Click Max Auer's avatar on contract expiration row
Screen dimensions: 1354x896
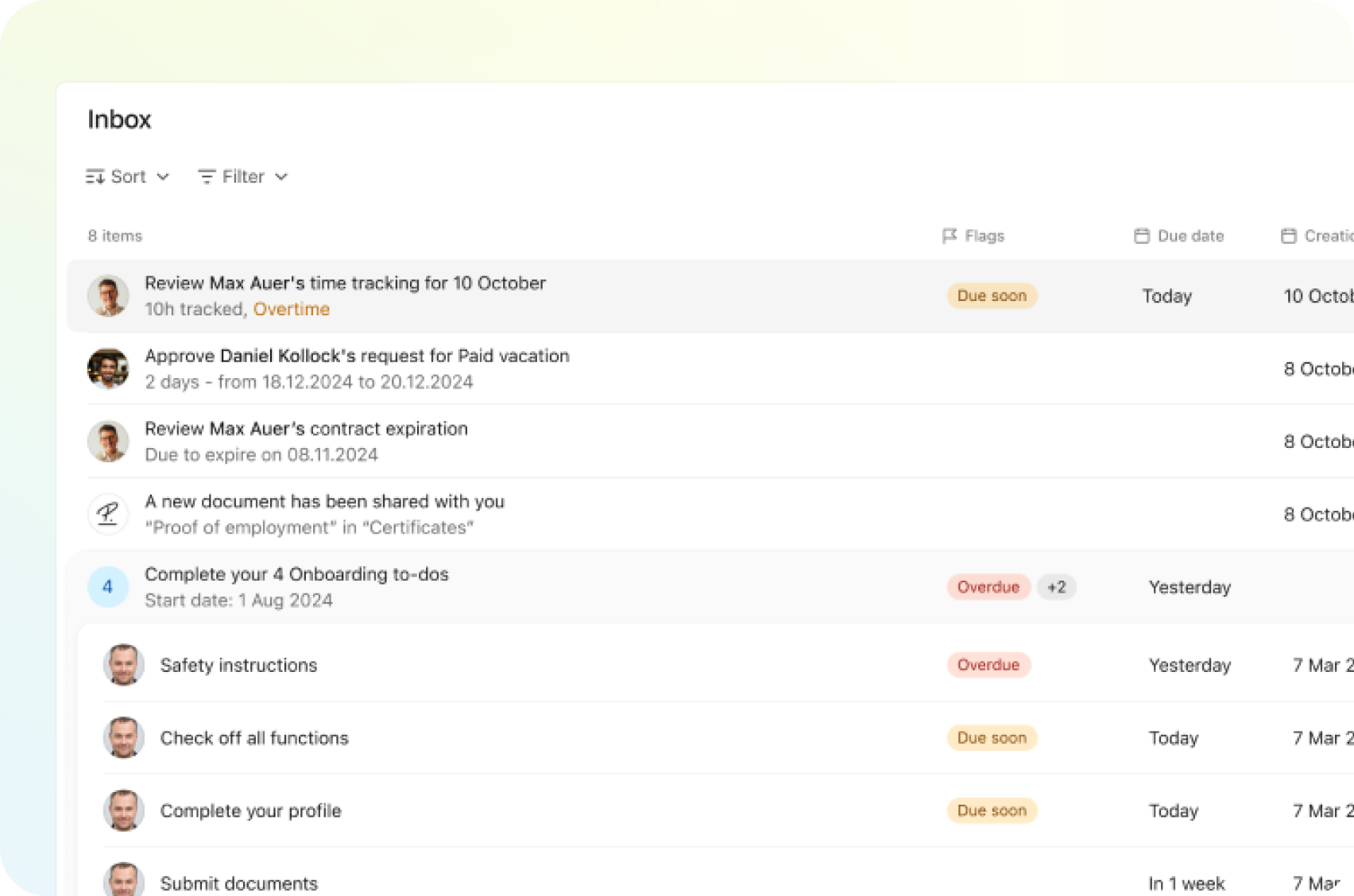tap(108, 442)
